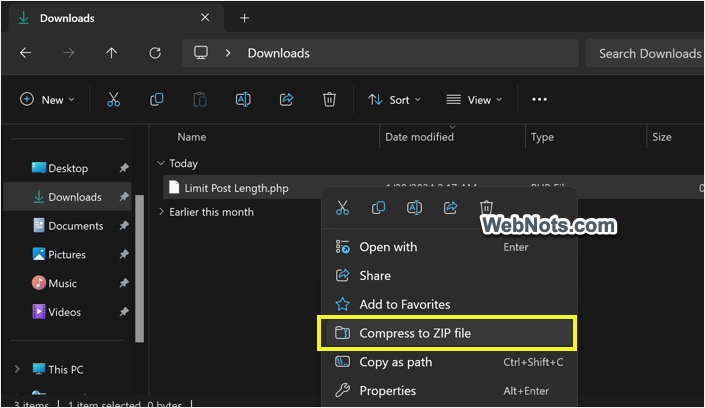Click the pin icon next to Videos
This screenshot has width=705, height=408.
tap(124, 312)
